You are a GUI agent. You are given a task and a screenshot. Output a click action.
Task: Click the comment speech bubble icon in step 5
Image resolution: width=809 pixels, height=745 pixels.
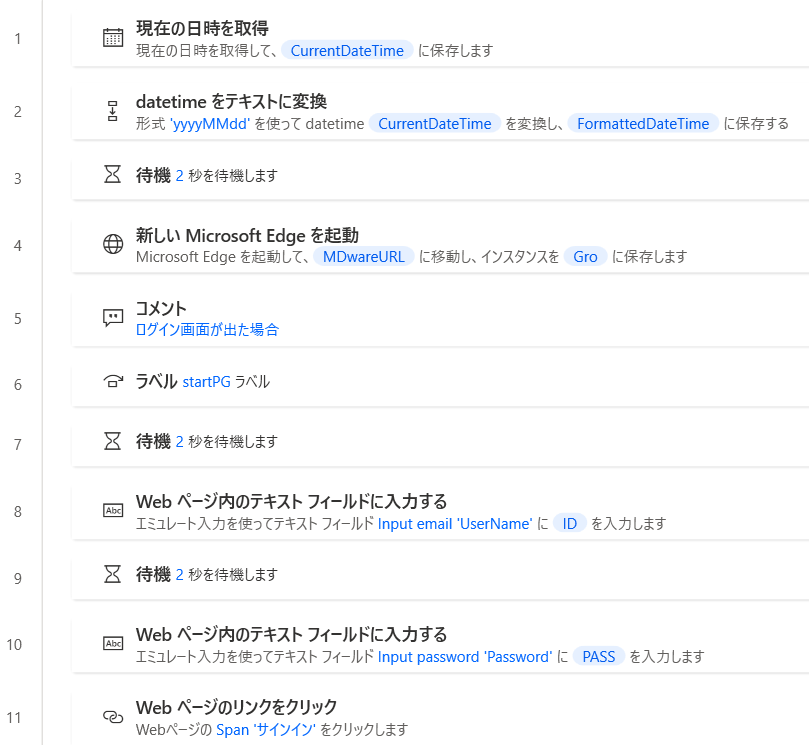tap(113, 317)
